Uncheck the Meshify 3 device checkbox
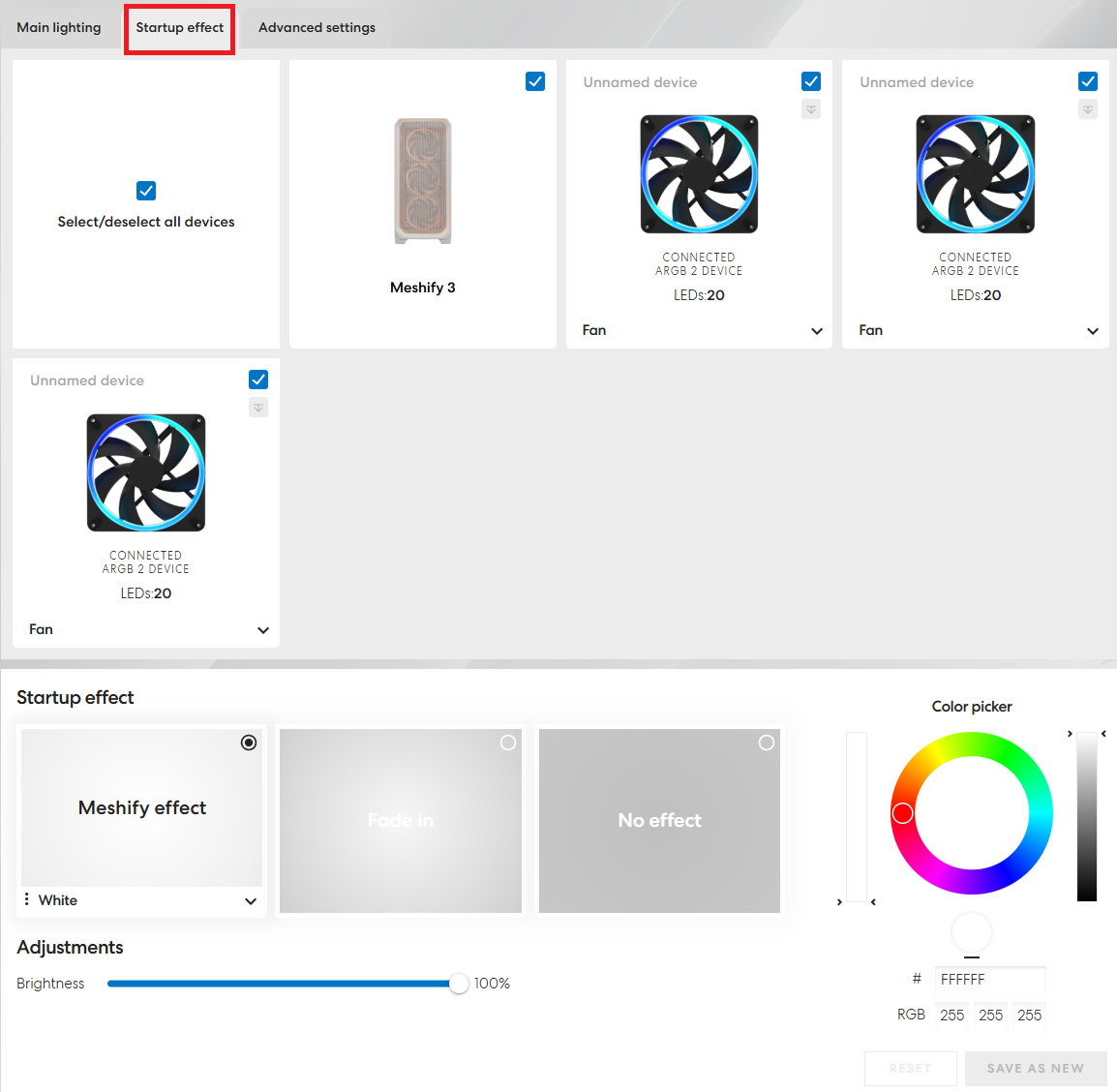Image resolution: width=1117 pixels, height=1092 pixels. coord(535,82)
